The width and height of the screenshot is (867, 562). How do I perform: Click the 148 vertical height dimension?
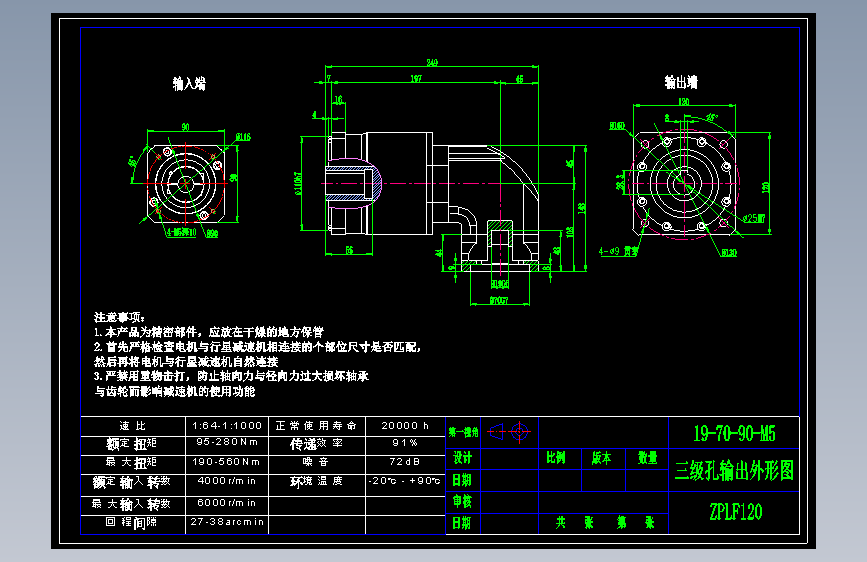(x=581, y=207)
